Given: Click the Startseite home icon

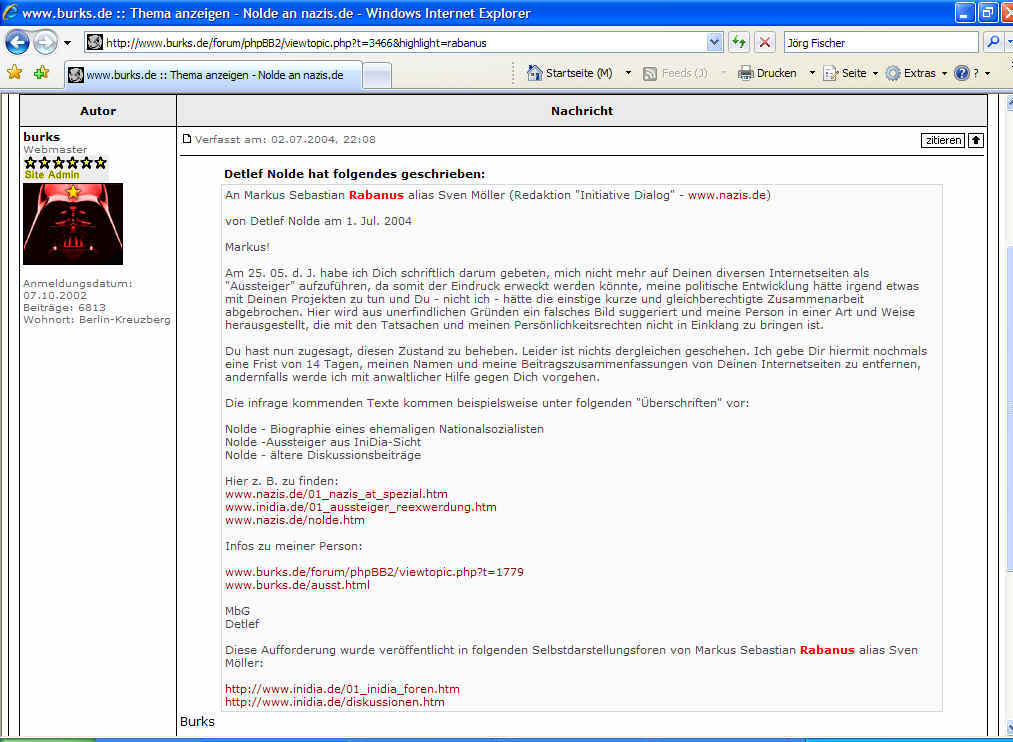Looking at the screenshot, I should [534, 73].
